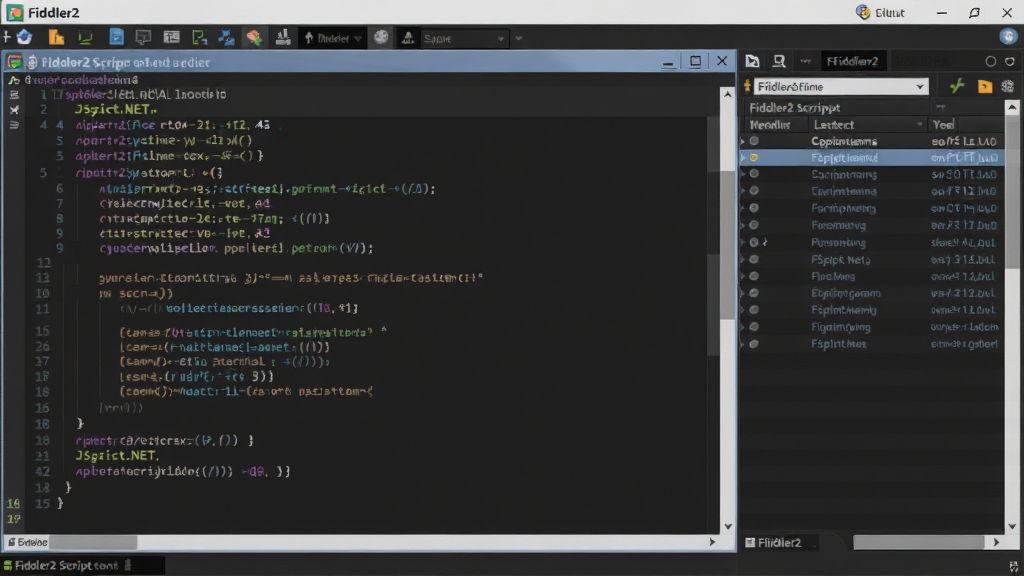Click the script list horizontal scrollbar thumb
1024x576 pixels.
point(919,543)
